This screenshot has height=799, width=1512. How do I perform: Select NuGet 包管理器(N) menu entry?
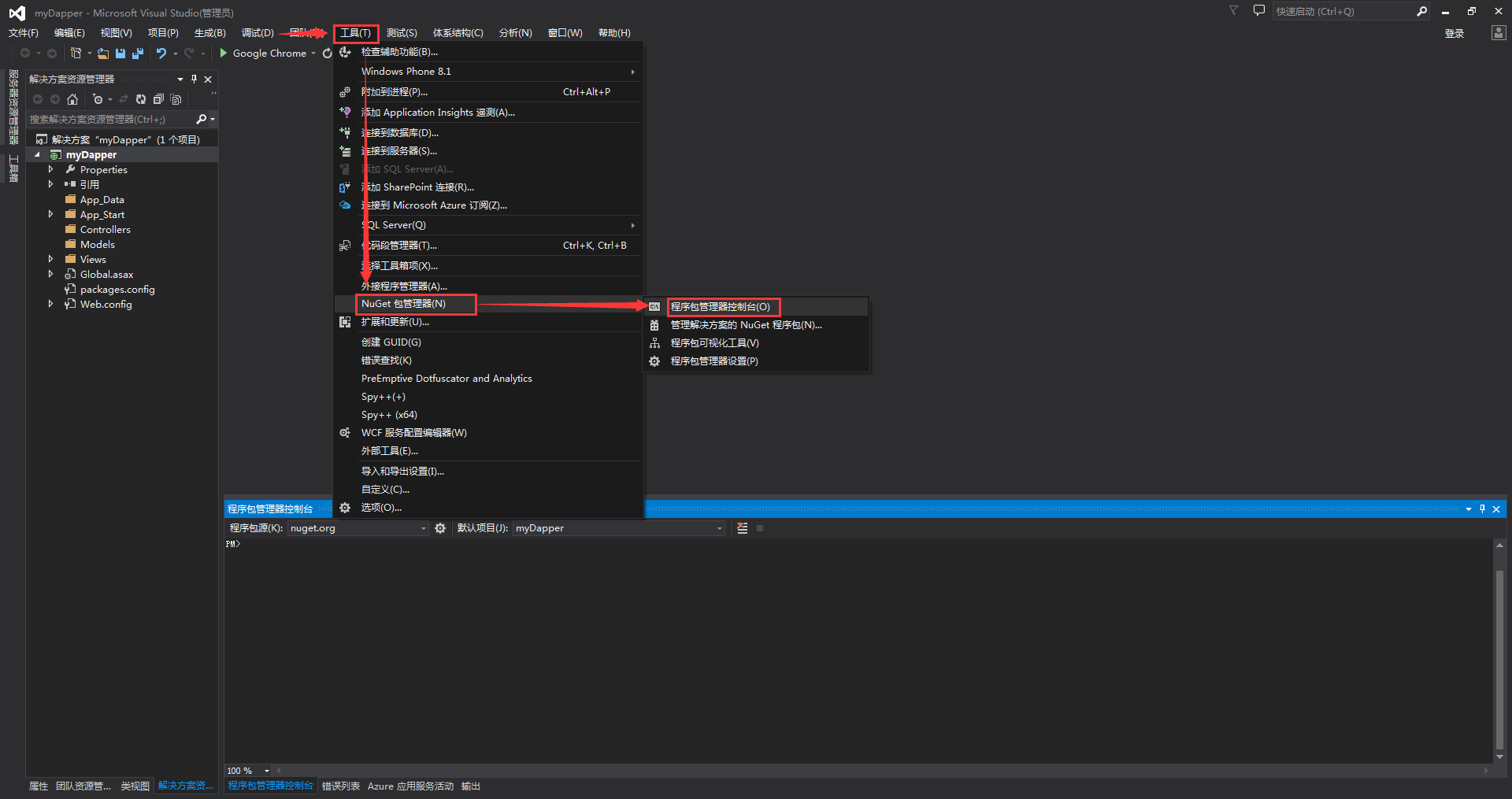(x=488, y=304)
